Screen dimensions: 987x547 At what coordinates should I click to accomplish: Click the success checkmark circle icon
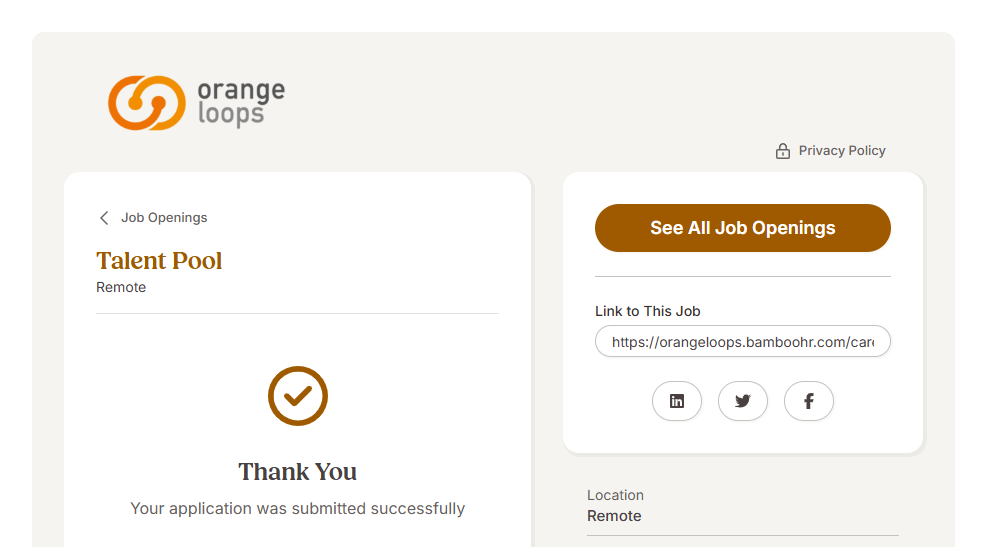pos(298,396)
